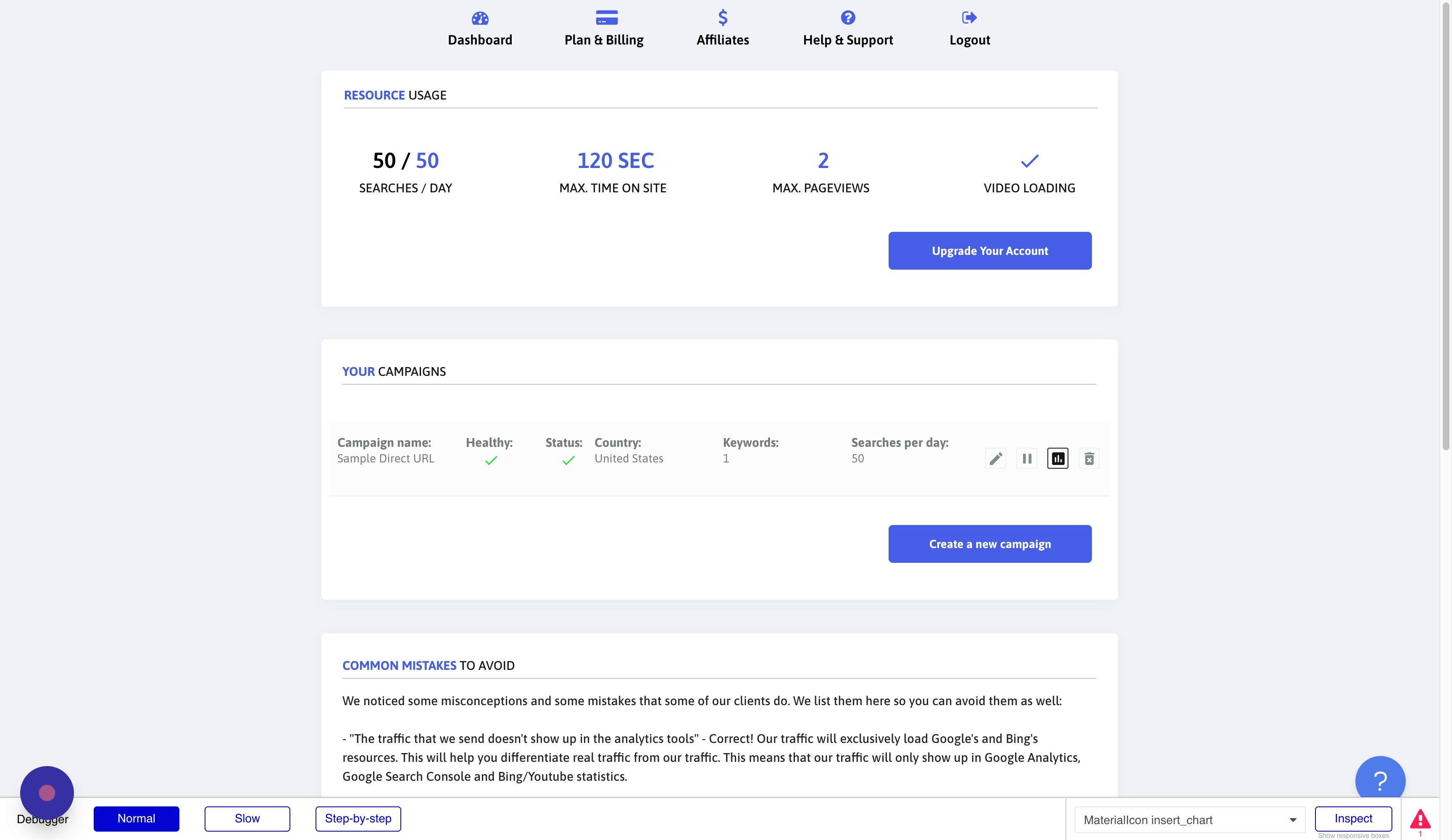The image size is (1452, 840).
Task: Click Upgrade Your Account button
Action: 990,251
